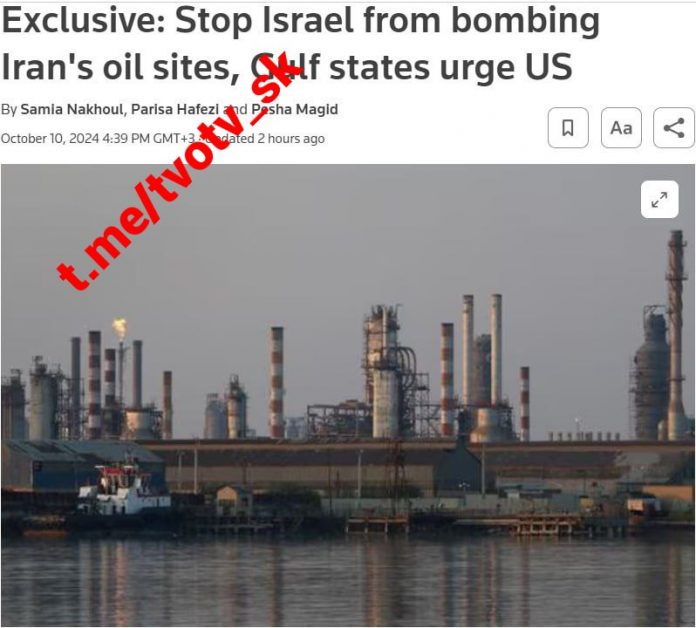
Task: Click the 'Updated 2 hours ago' timestamp
Action: pos(265,139)
